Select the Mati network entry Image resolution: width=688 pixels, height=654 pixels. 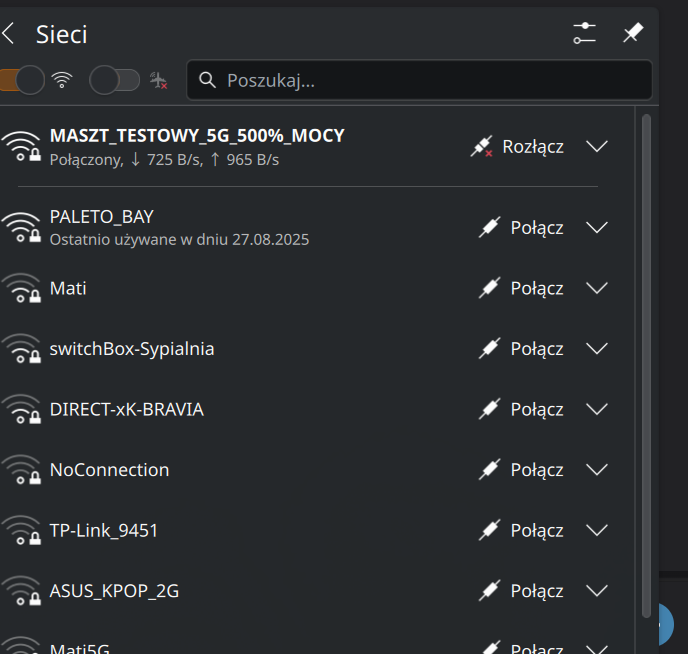68,288
